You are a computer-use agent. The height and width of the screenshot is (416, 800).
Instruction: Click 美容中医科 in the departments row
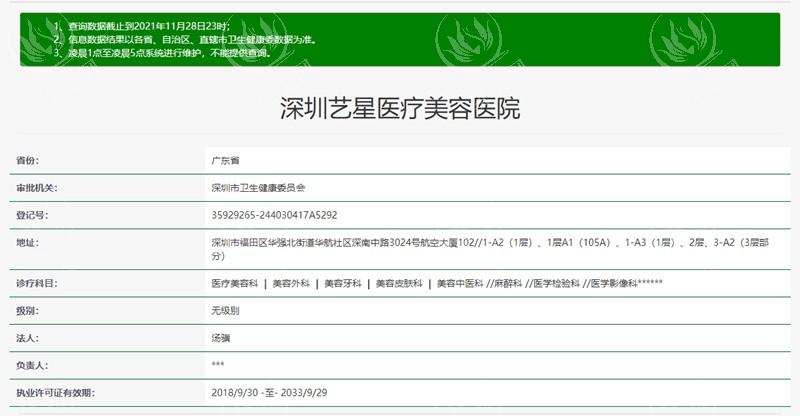[x=460, y=283]
